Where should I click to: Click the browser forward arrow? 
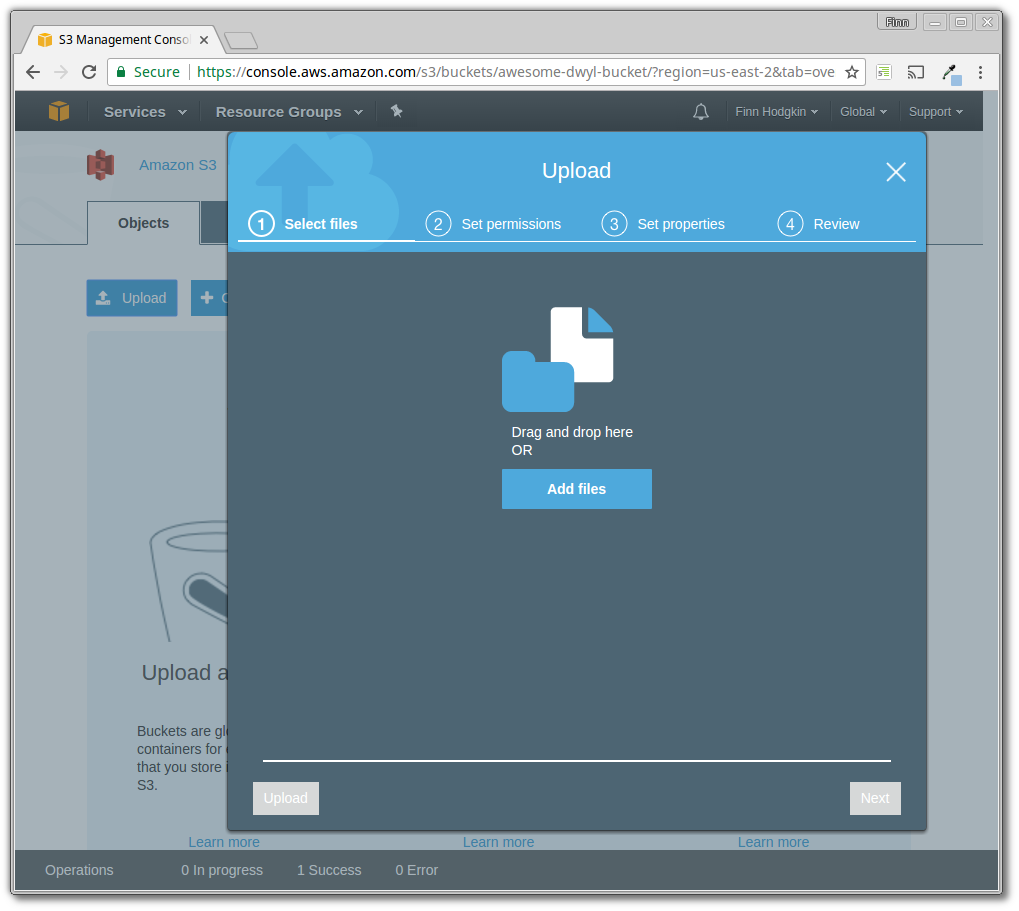60,72
